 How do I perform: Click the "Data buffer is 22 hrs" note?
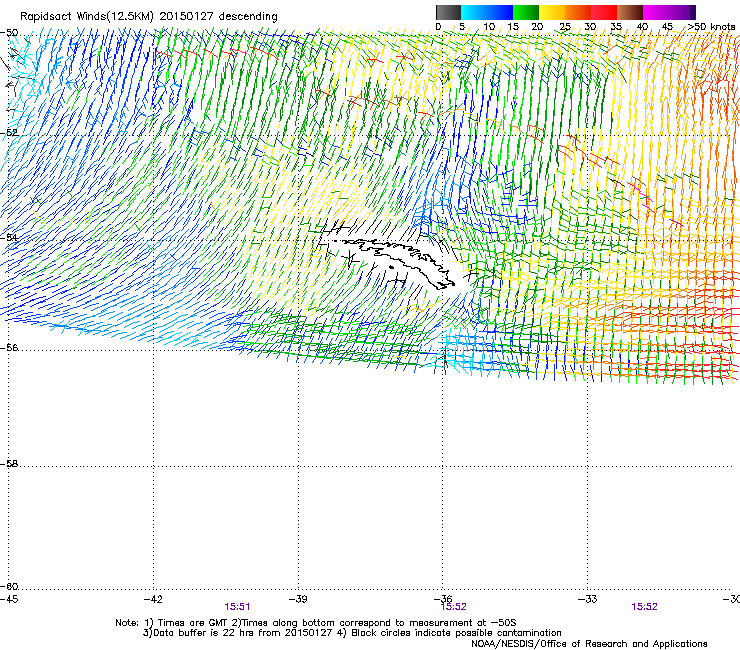click(x=237, y=633)
